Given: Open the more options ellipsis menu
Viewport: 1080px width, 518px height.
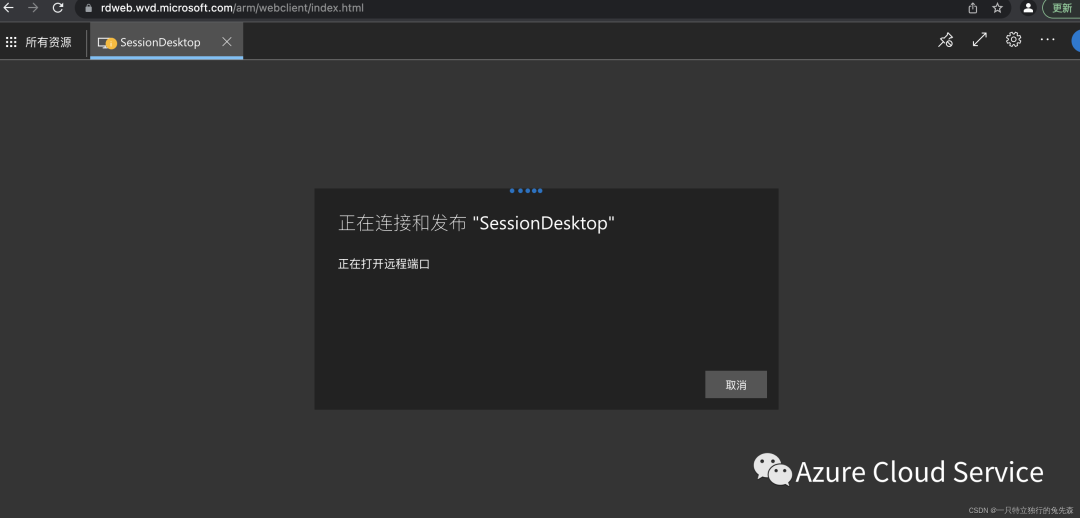Looking at the screenshot, I should point(1048,40).
